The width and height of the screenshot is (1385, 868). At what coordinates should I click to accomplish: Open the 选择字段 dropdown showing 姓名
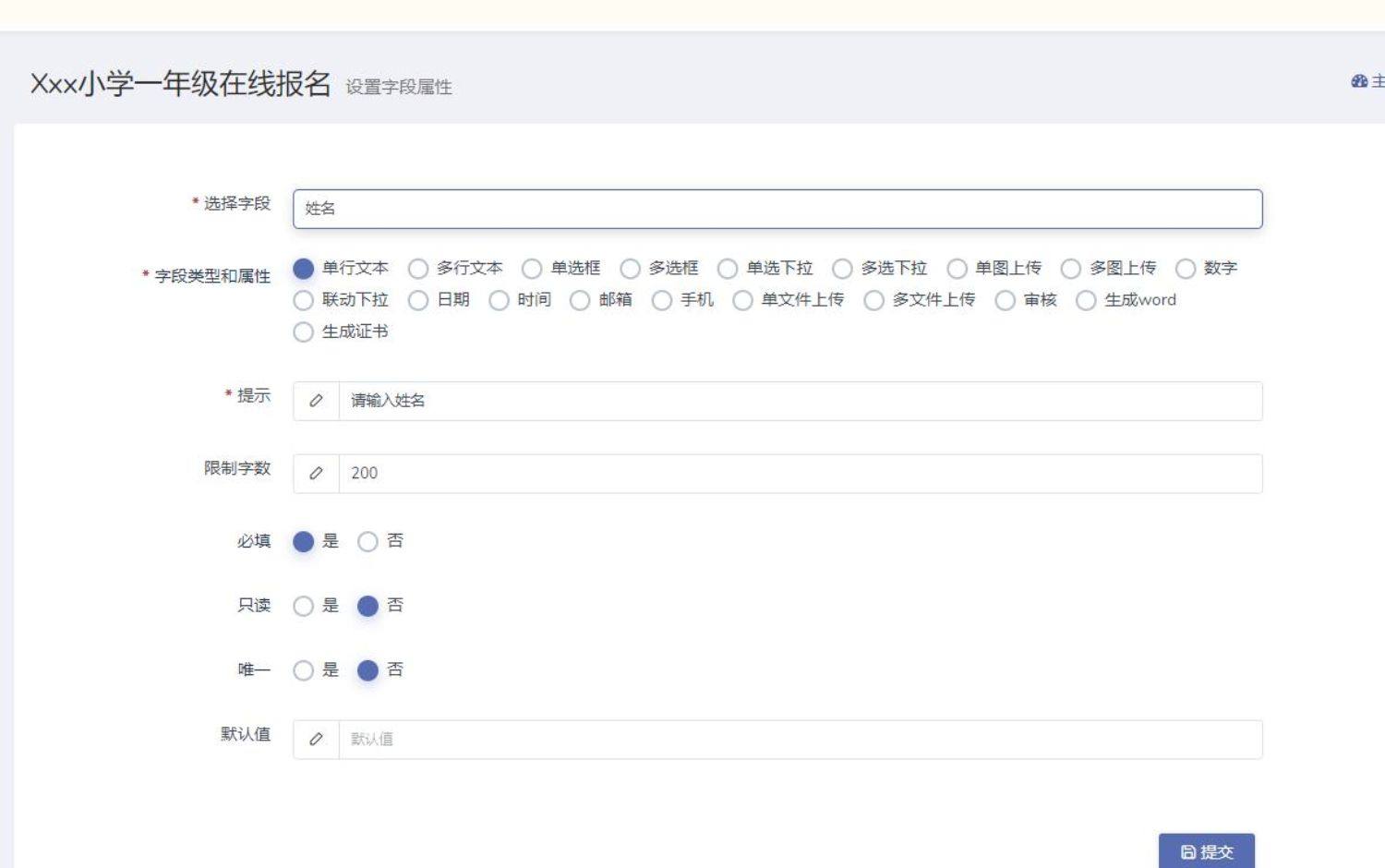coord(777,209)
